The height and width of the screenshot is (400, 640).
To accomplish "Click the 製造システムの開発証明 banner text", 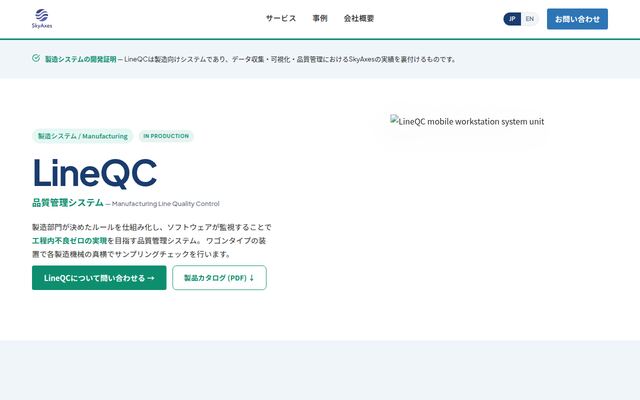I will pyautogui.click(x=80, y=59).
